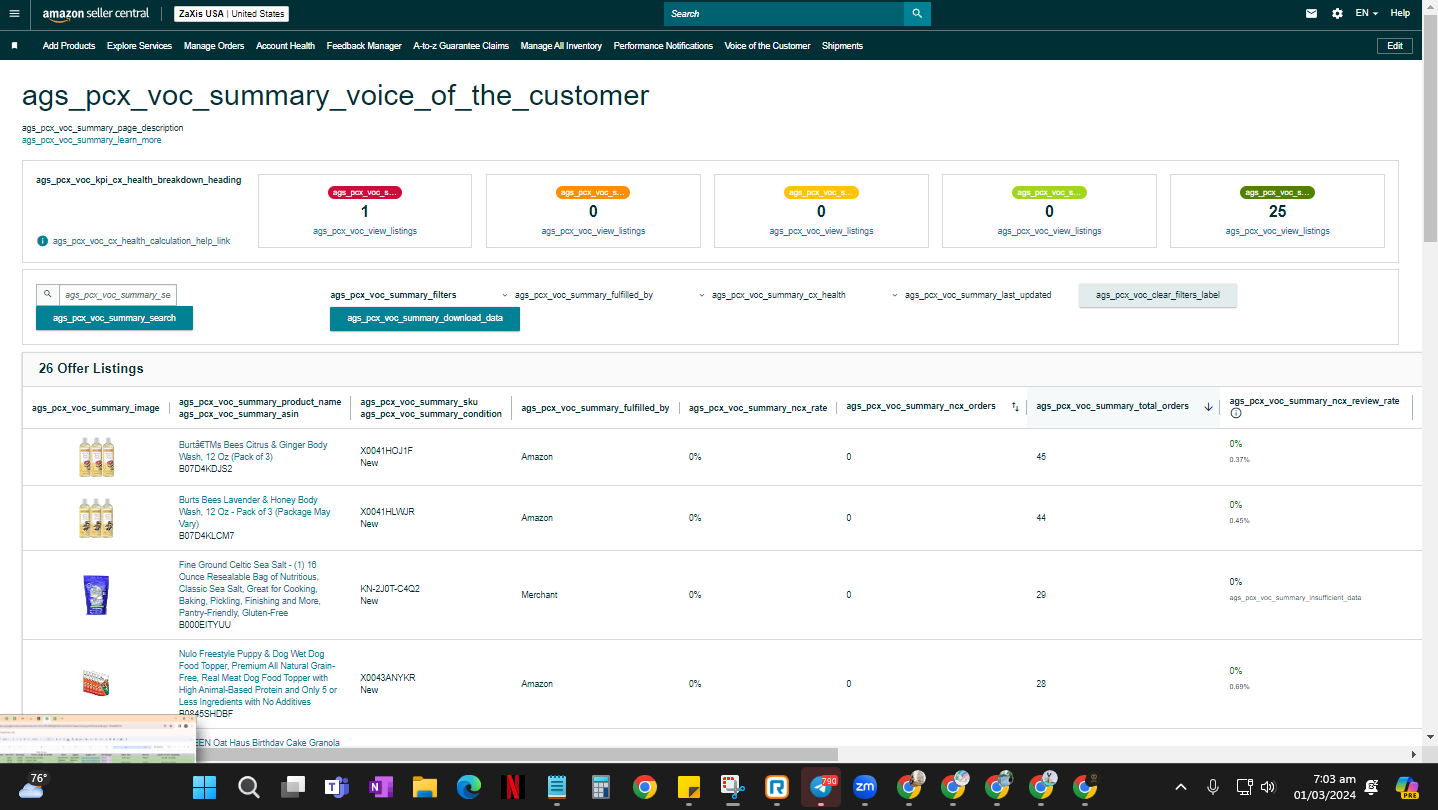The height and width of the screenshot is (810, 1438).
Task: Open Zoom from the taskbar
Action: tap(865, 787)
